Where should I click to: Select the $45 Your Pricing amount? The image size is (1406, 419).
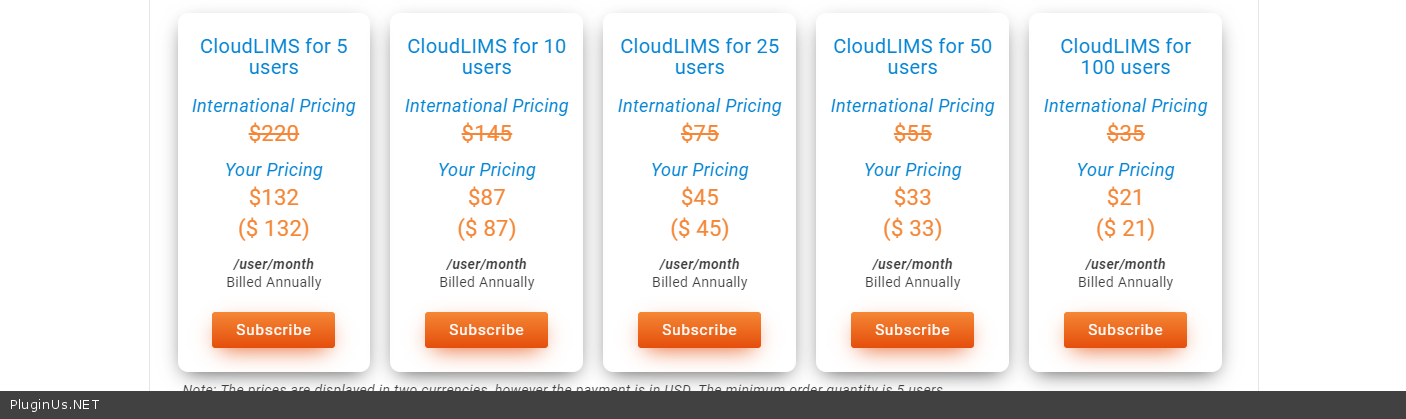point(699,198)
